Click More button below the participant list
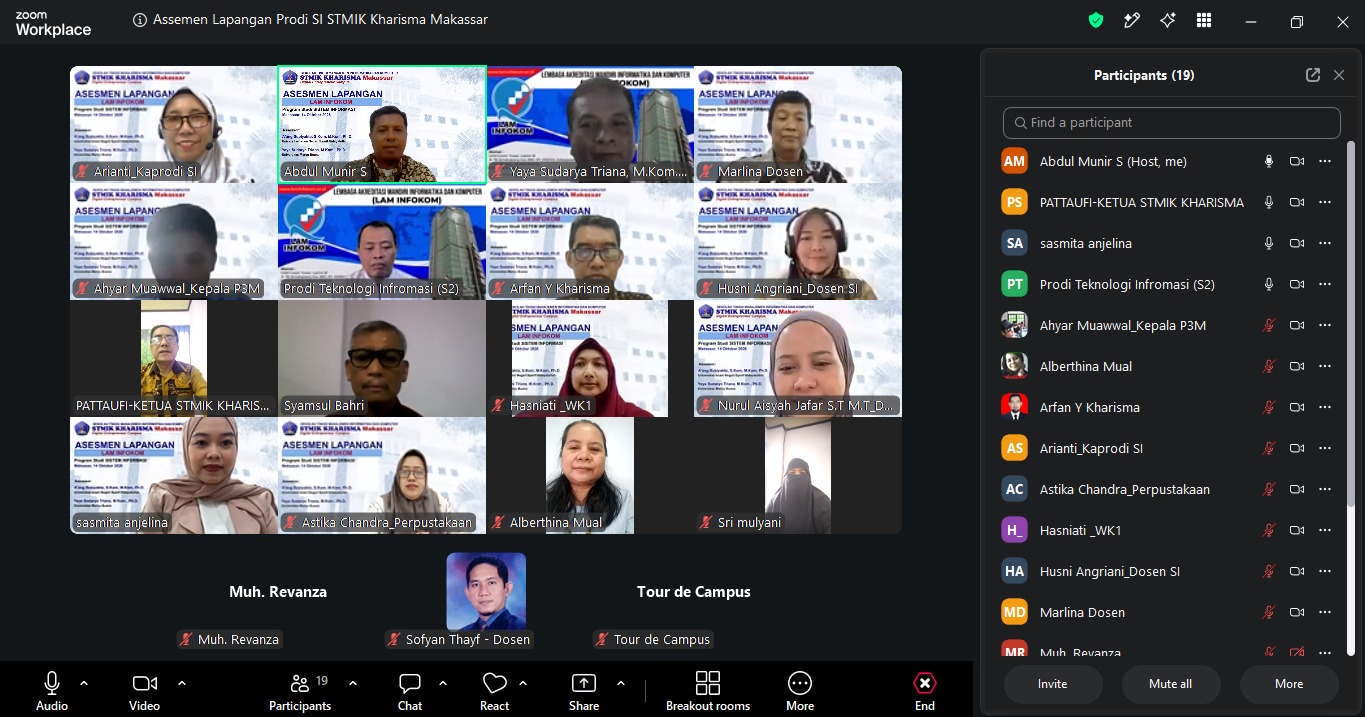The image size is (1365, 717). click(1289, 684)
